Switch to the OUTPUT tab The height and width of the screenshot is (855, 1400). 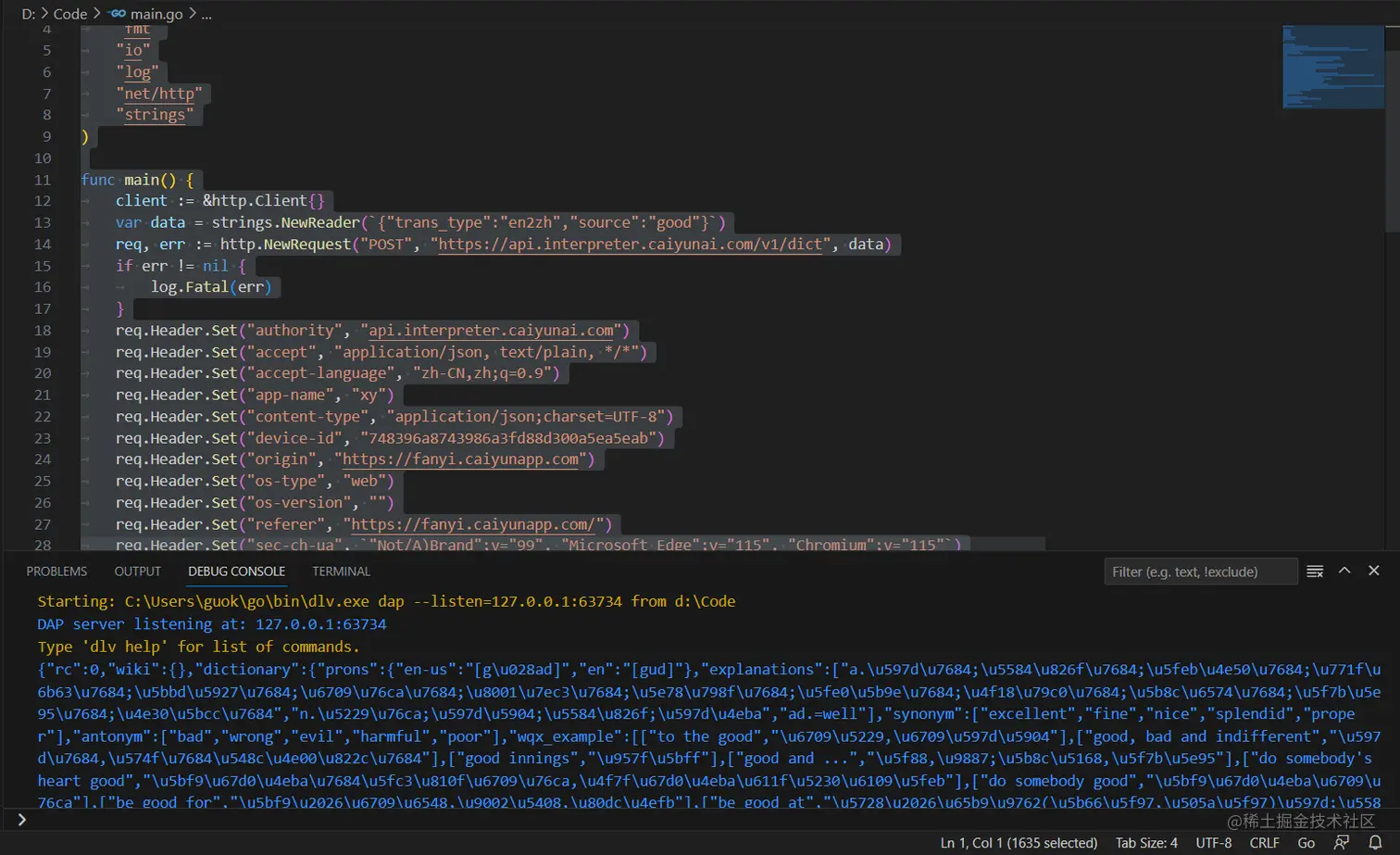click(x=137, y=572)
